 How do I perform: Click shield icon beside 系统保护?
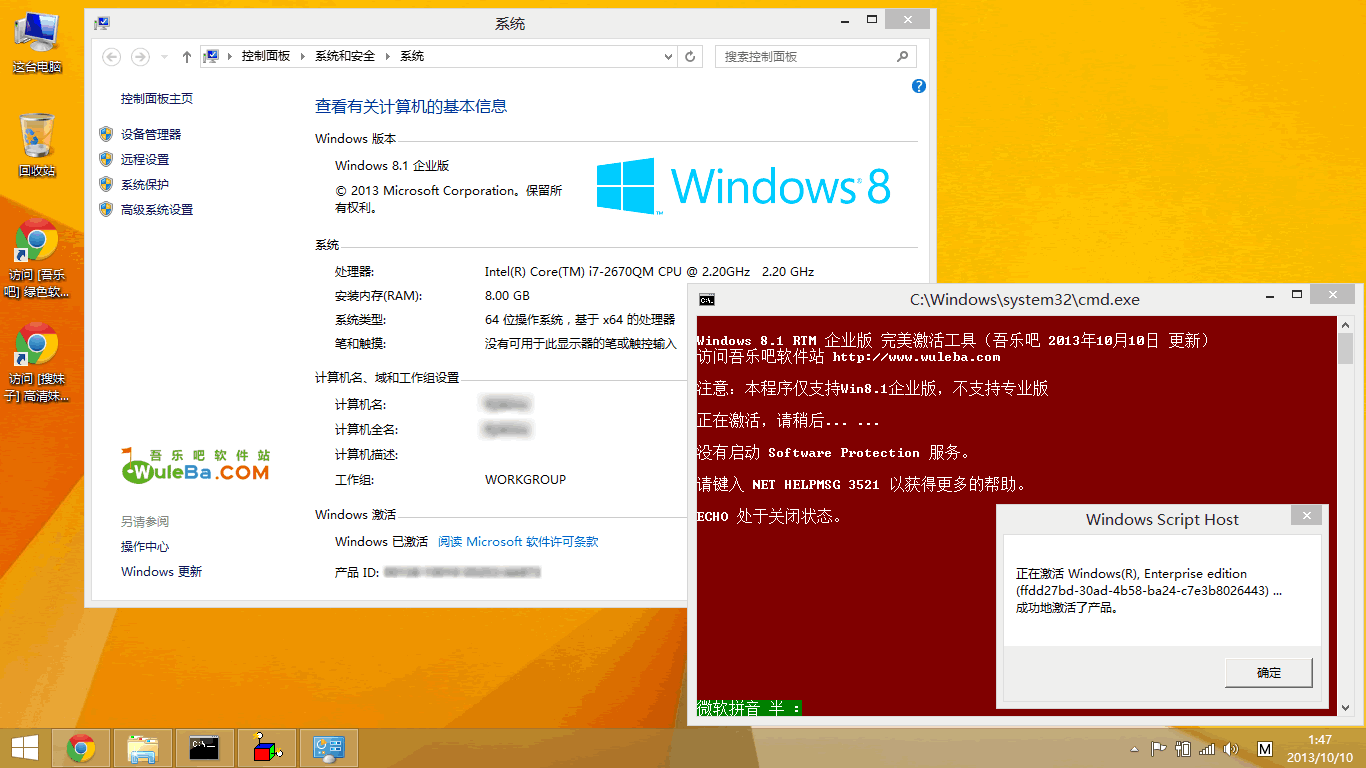[x=106, y=184]
